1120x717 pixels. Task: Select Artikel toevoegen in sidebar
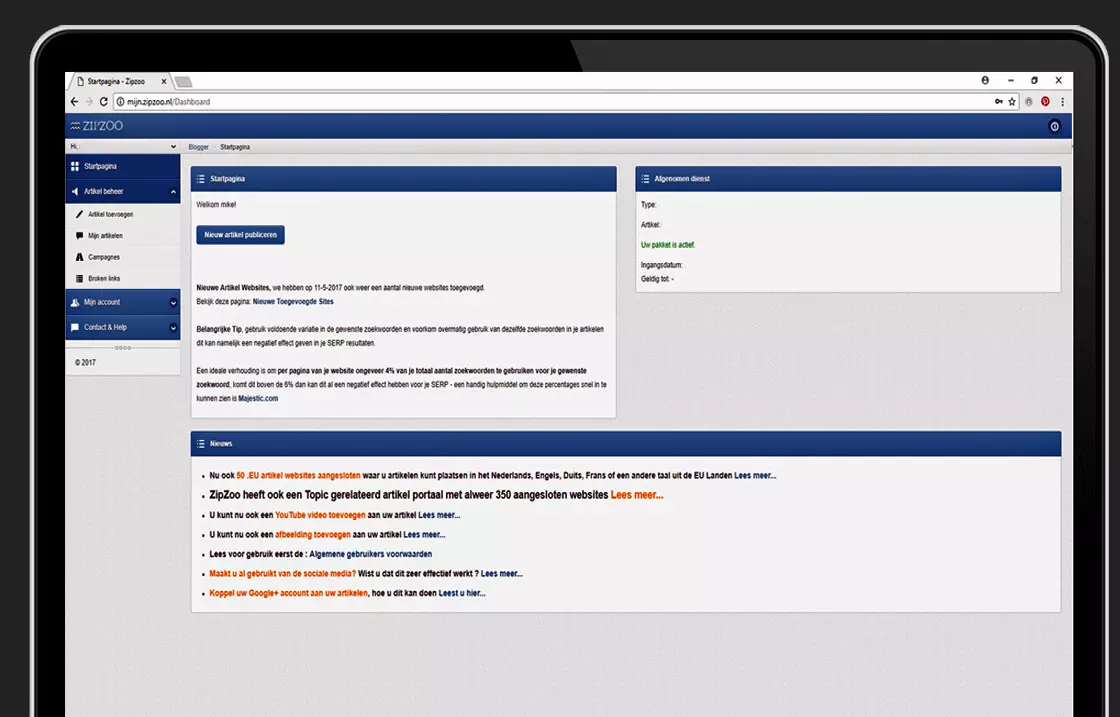110,214
